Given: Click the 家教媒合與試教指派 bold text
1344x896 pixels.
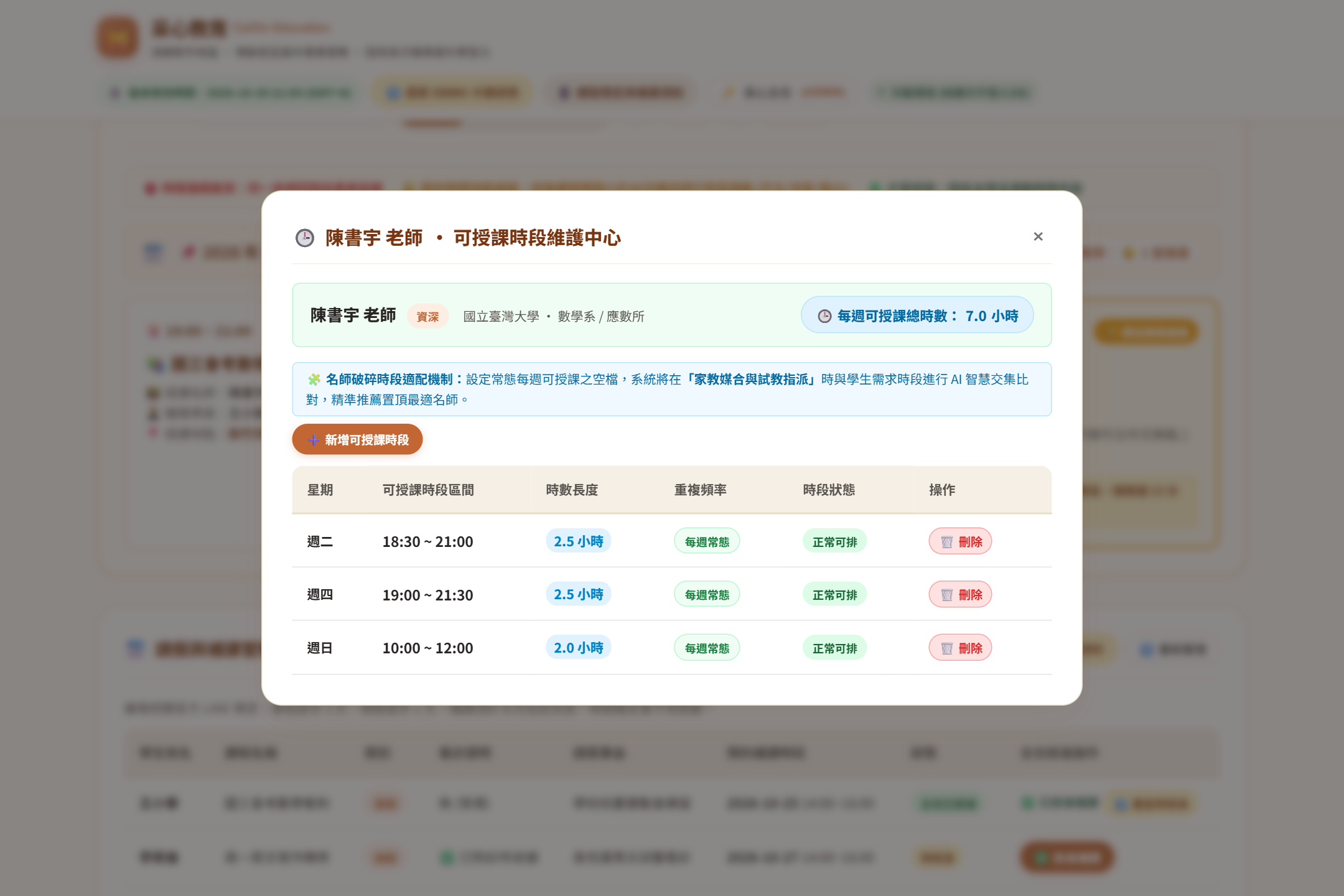Looking at the screenshot, I should click(751, 379).
